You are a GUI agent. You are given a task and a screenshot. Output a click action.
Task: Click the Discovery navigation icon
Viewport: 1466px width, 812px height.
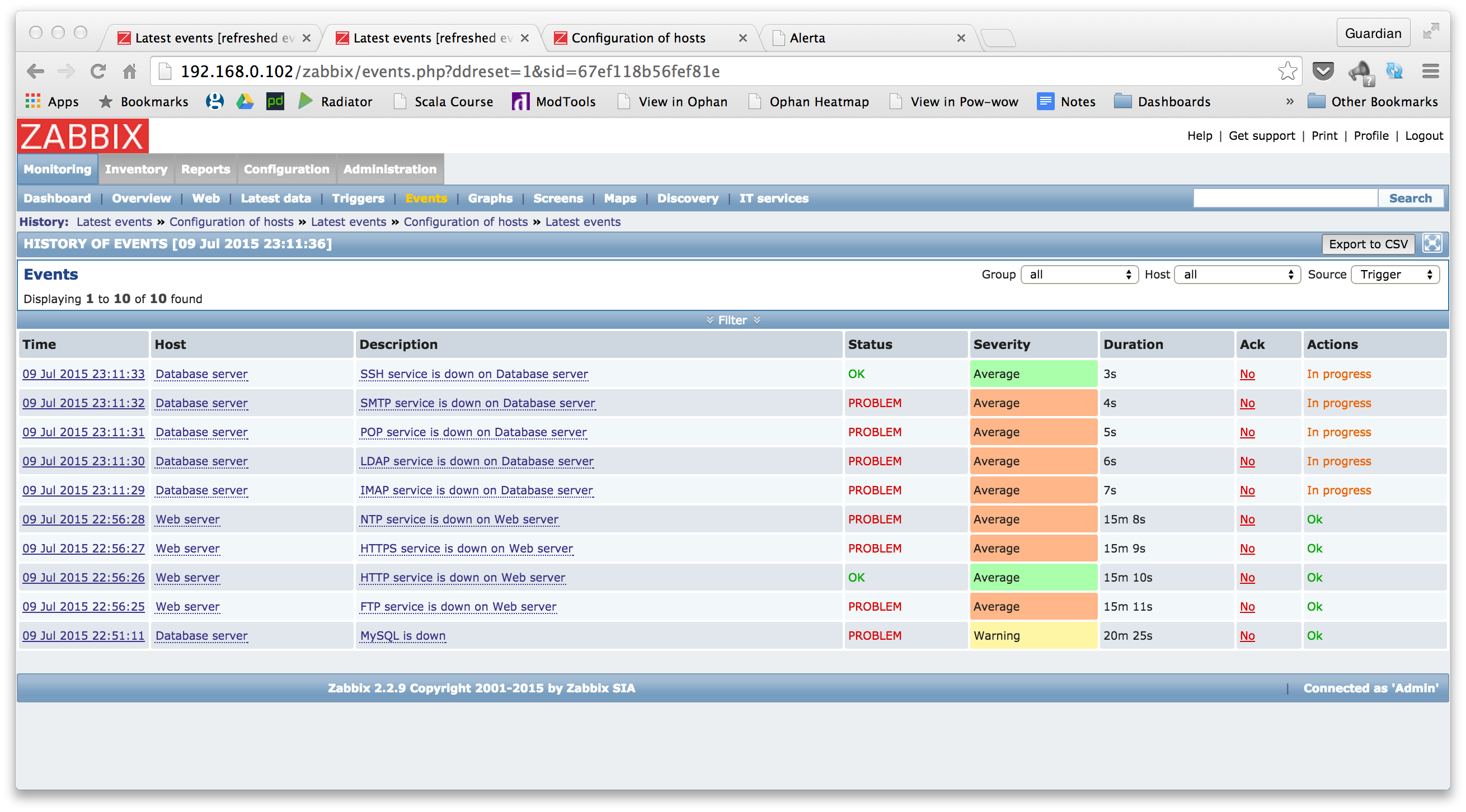coord(688,197)
